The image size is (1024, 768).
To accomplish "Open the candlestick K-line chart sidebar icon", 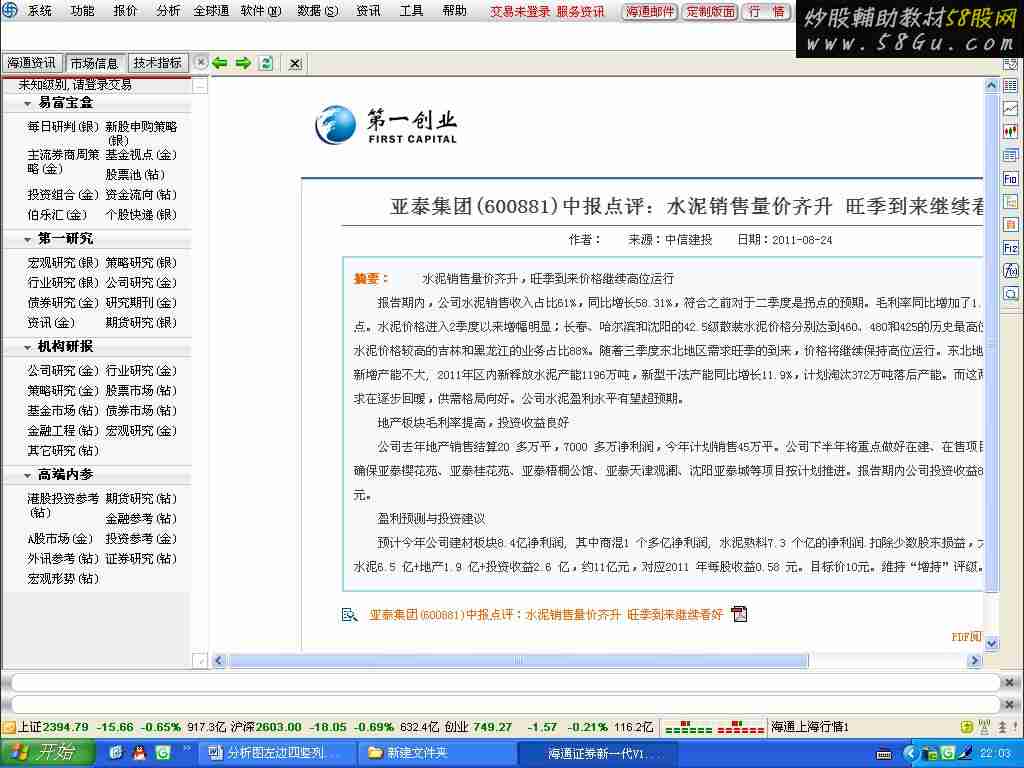I will 1010,132.
